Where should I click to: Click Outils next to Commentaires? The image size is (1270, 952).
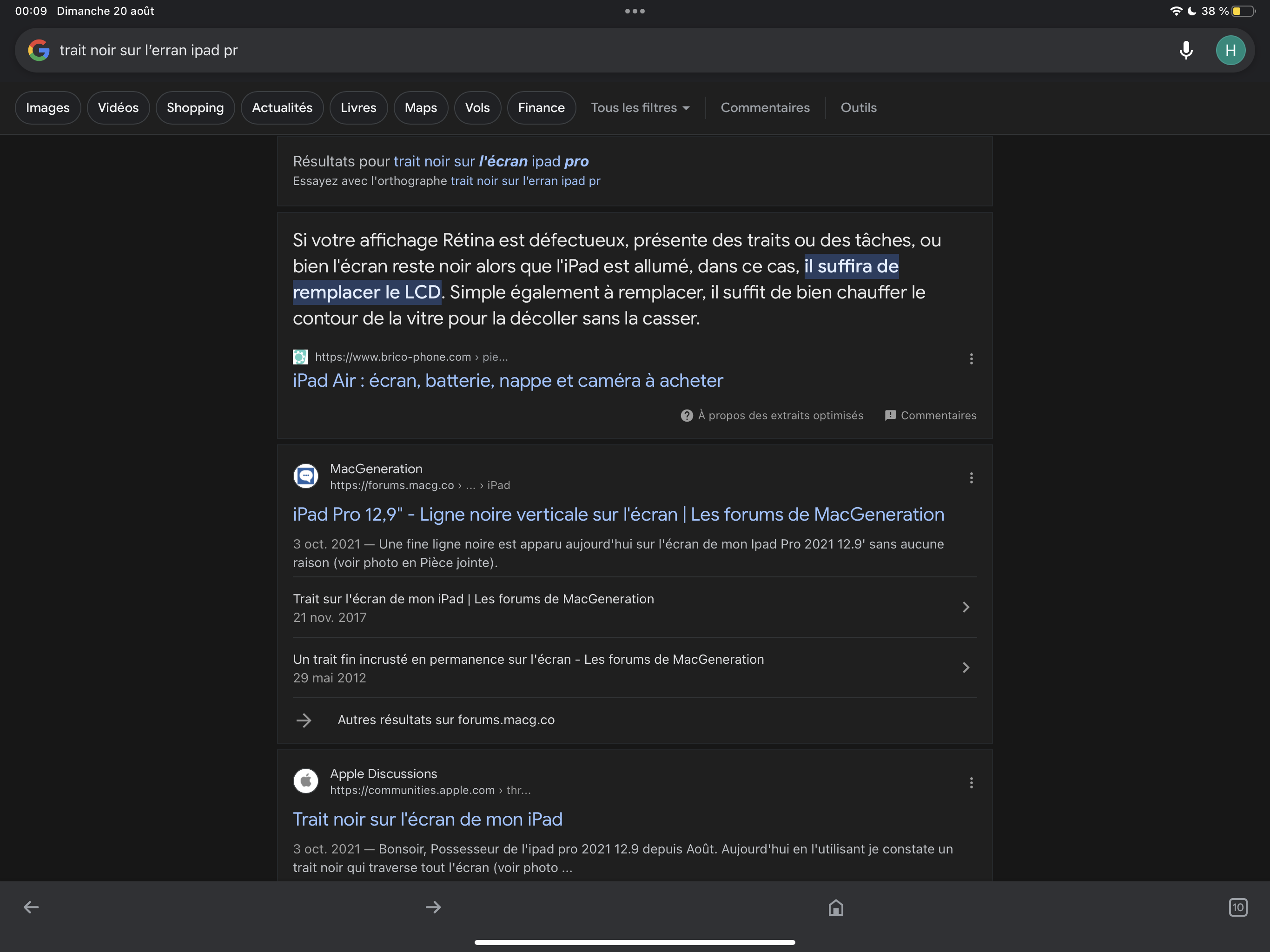pyautogui.click(x=858, y=107)
